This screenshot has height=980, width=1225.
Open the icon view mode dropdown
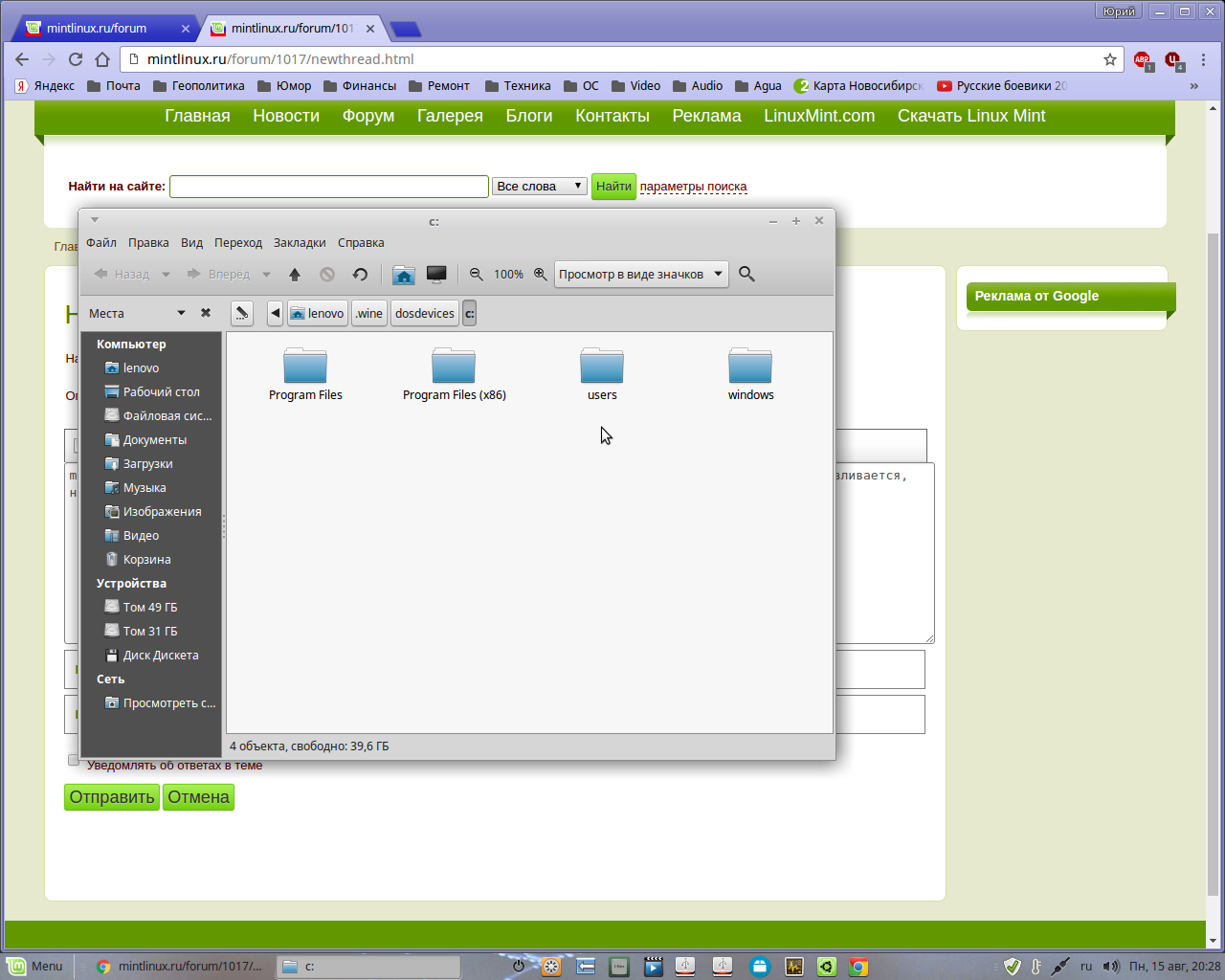pos(640,275)
